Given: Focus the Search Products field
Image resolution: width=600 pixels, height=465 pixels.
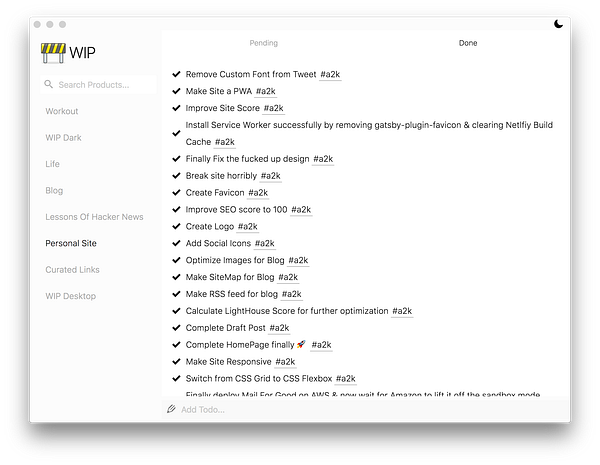Looking at the screenshot, I should (100, 85).
